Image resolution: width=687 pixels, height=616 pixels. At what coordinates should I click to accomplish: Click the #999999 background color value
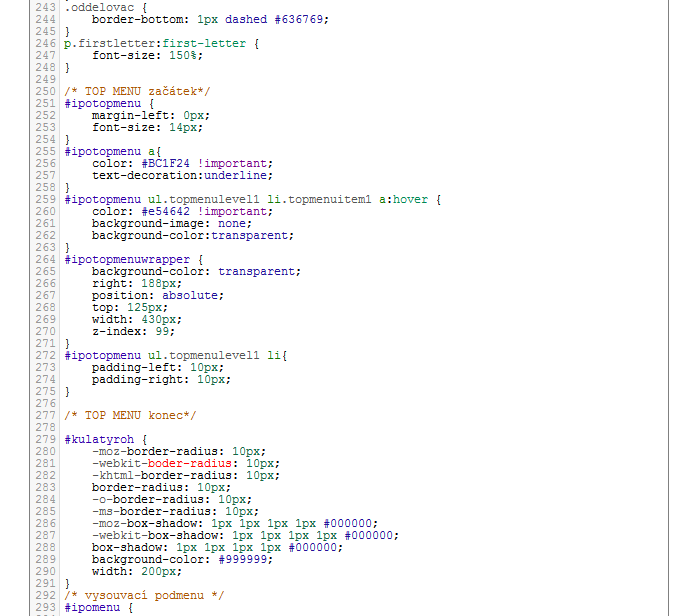(x=243, y=559)
